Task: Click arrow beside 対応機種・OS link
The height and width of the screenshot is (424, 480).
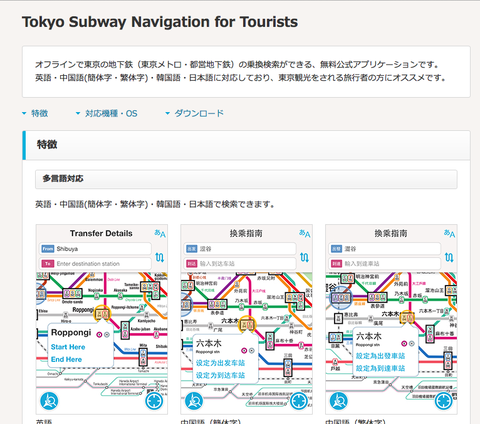Action: point(78,113)
